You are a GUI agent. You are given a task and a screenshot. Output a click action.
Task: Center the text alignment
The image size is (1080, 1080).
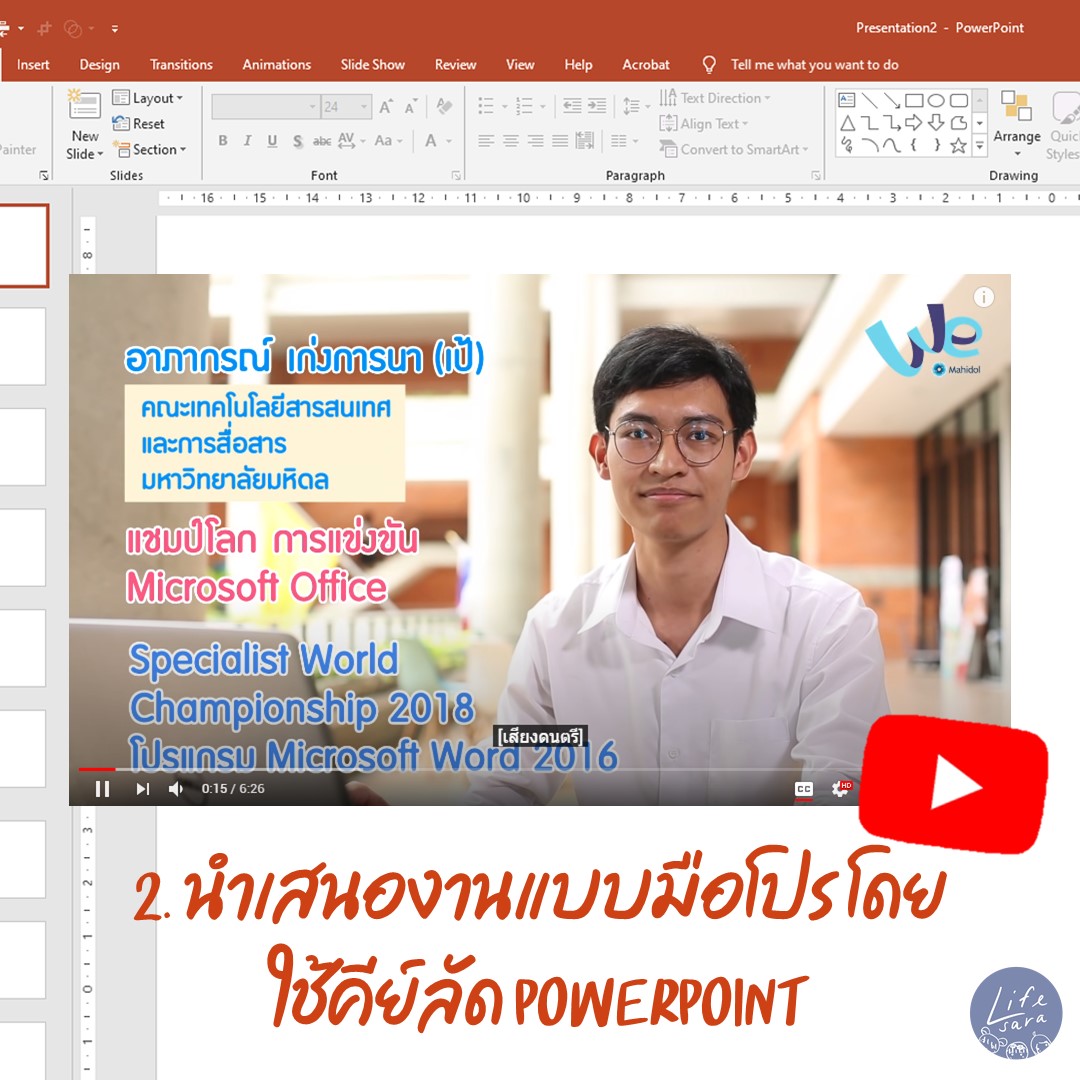pos(511,141)
